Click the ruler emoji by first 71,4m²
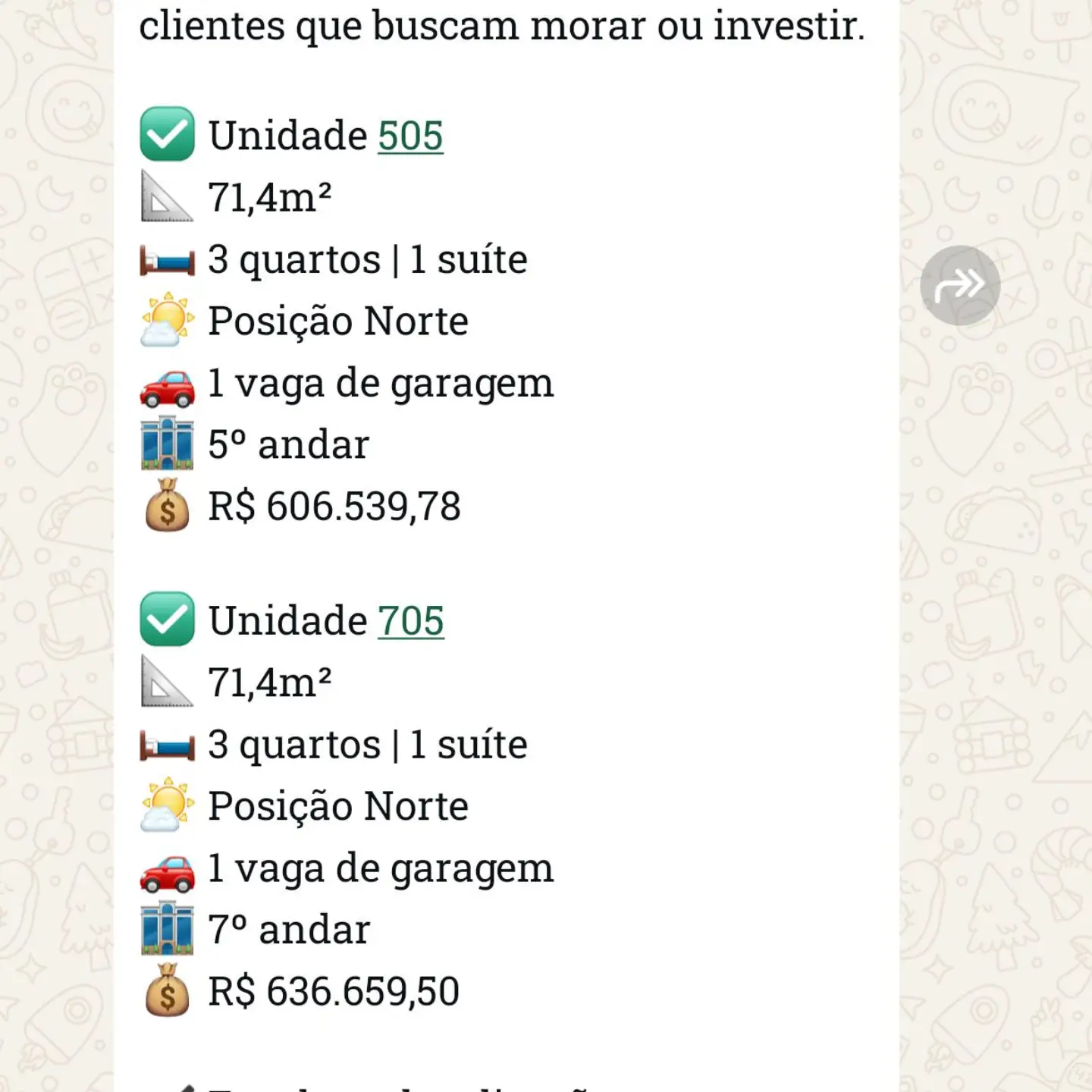Screen dimensions: 1092x1092 tap(168, 196)
